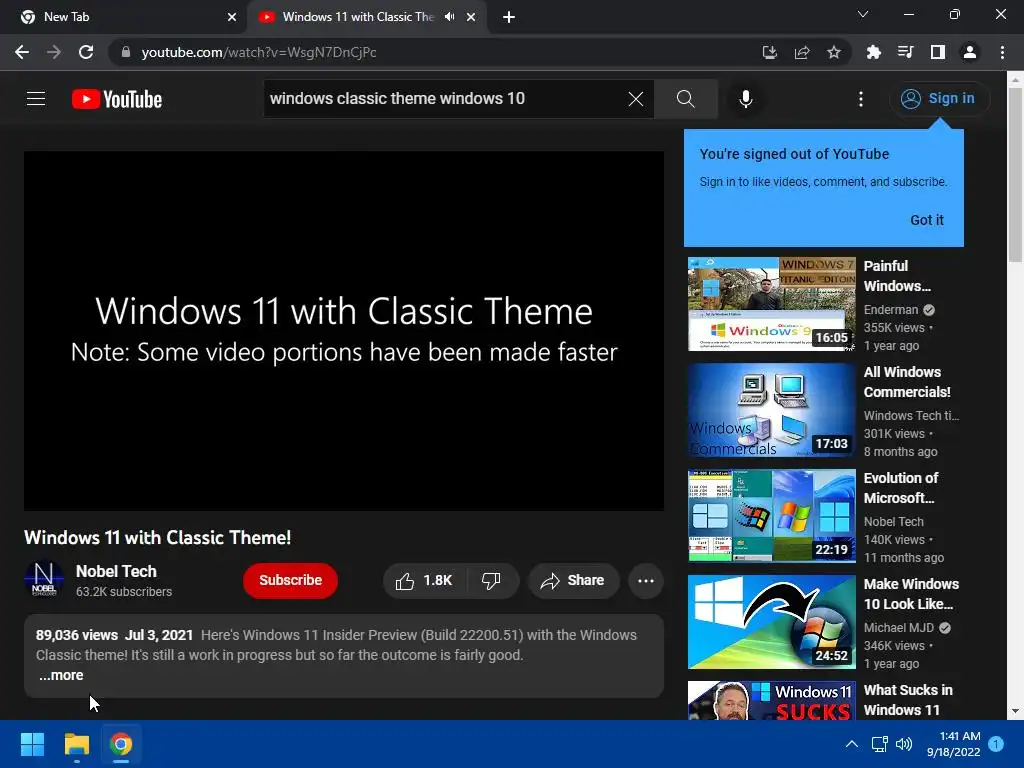Reload the YouTube page
1024x768 pixels.
(x=86, y=52)
